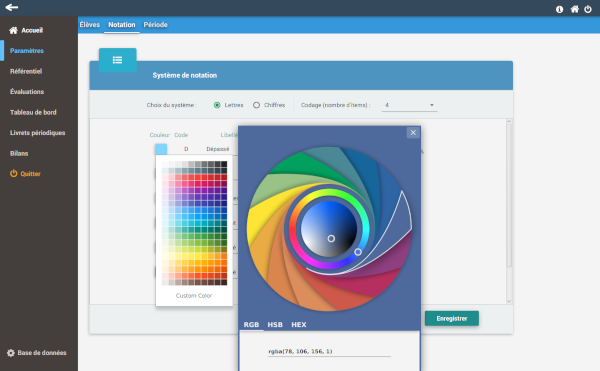Go back using the top-left arrow
The image size is (600, 371).
pyautogui.click(x=12, y=7)
